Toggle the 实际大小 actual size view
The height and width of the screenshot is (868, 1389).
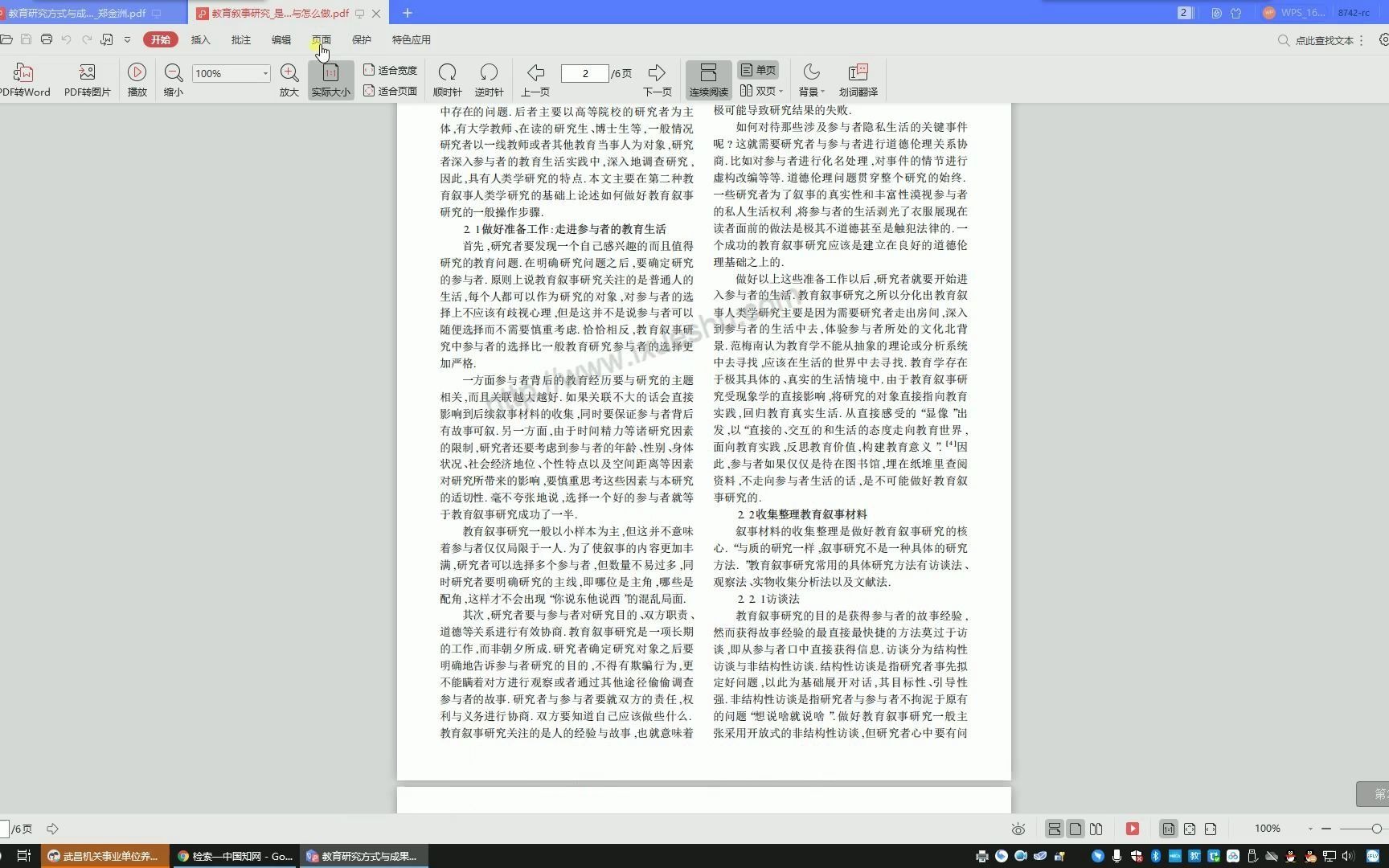click(x=330, y=80)
